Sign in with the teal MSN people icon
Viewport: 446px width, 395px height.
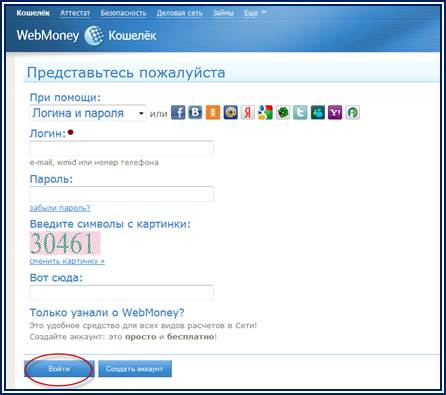pos(318,113)
